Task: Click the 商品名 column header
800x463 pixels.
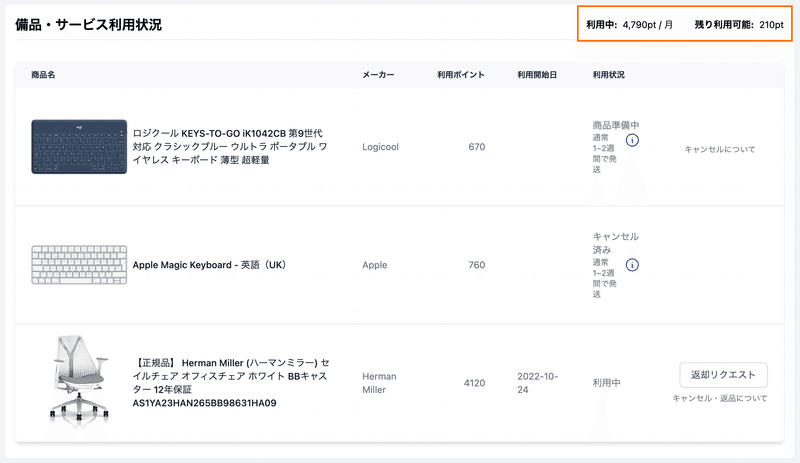Action: coord(43,75)
